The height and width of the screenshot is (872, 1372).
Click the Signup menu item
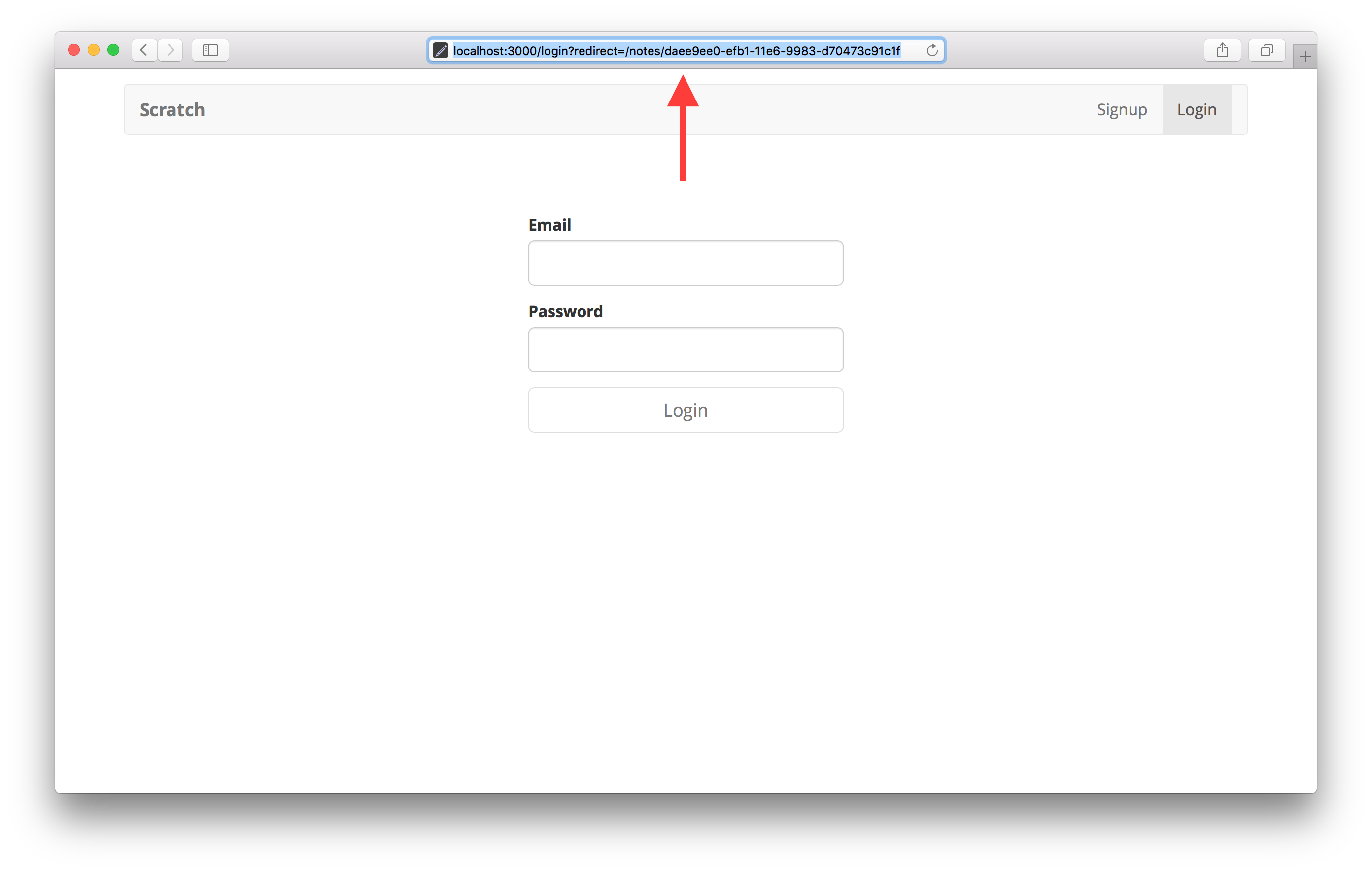tap(1121, 109)
